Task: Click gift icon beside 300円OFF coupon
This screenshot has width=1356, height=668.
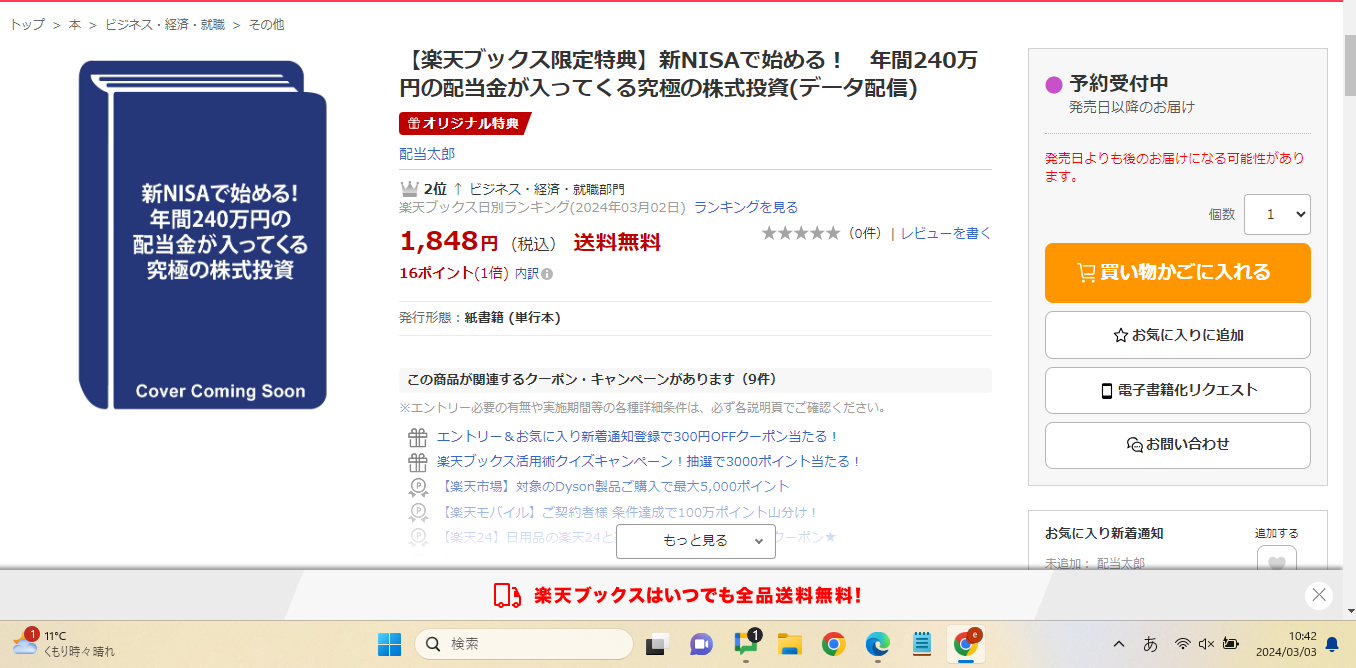Action: coord(418,437)
